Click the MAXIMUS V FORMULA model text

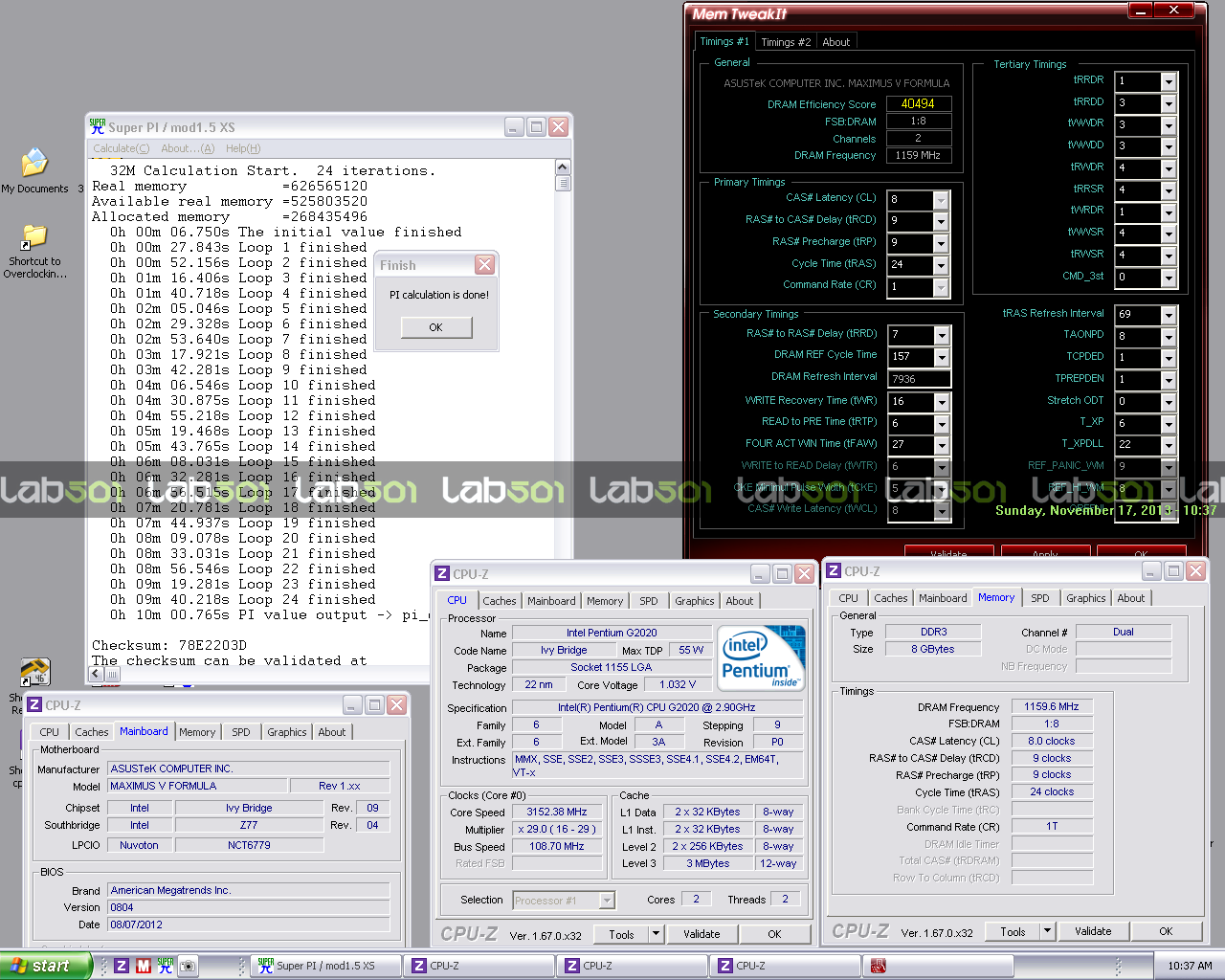[x=164, y=786]
